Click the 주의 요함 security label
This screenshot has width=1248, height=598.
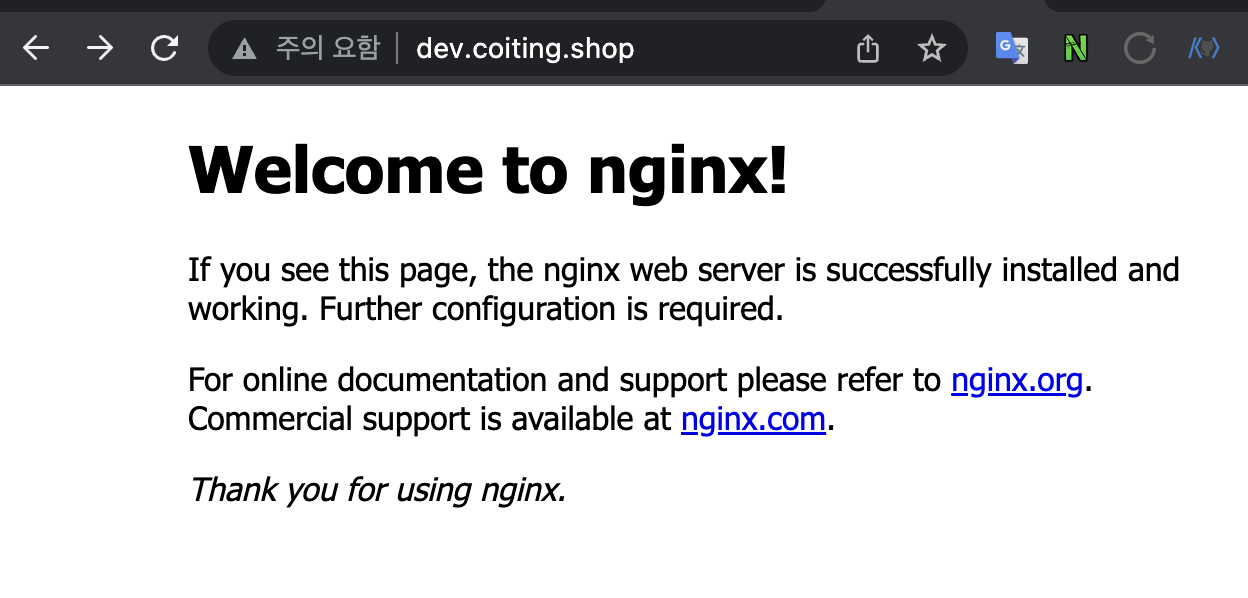pyautogui.click(x=328, y=48)
